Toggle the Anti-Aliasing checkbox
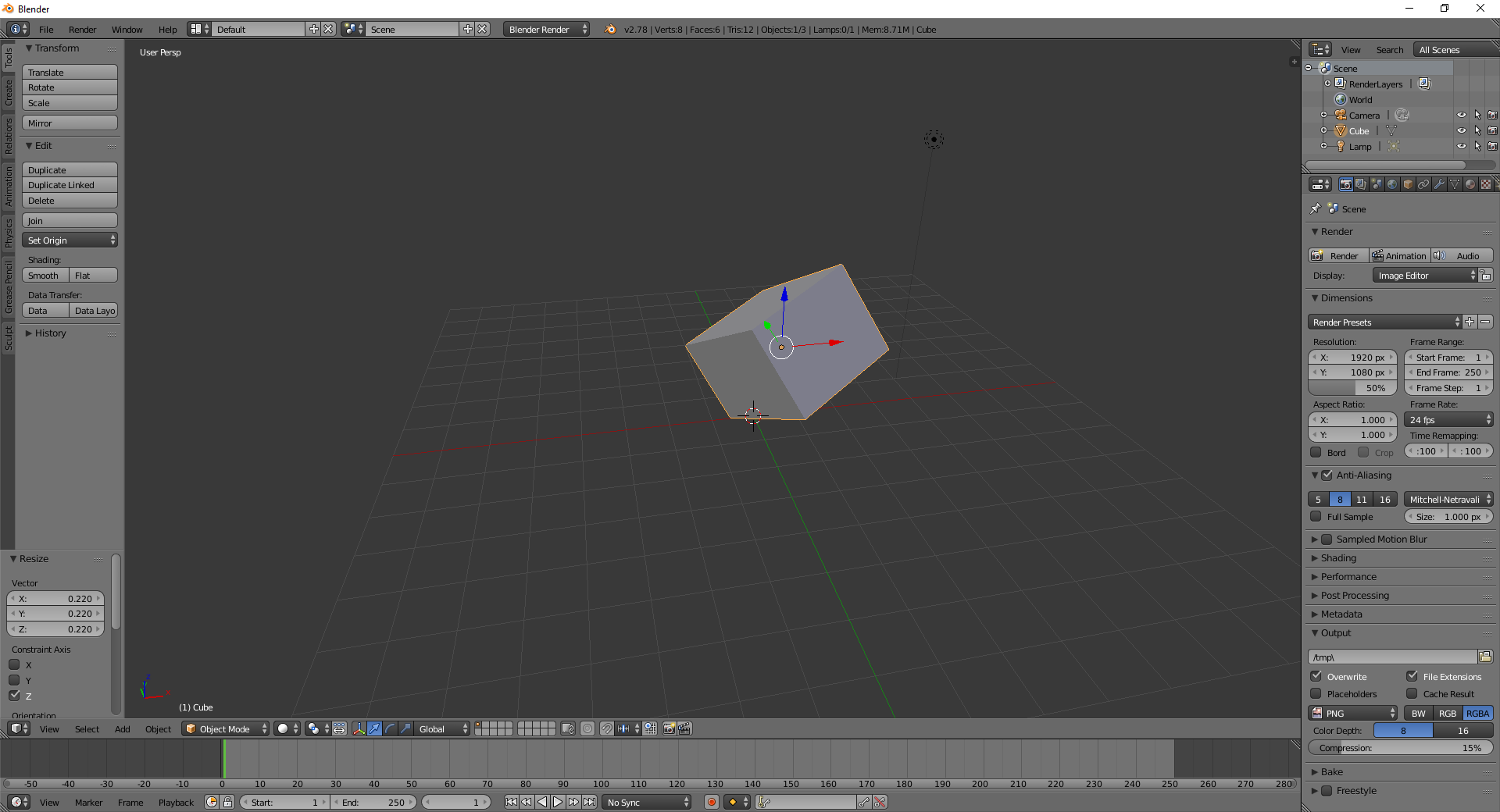Screen dimensions: 1500x812 point(1327,475)
